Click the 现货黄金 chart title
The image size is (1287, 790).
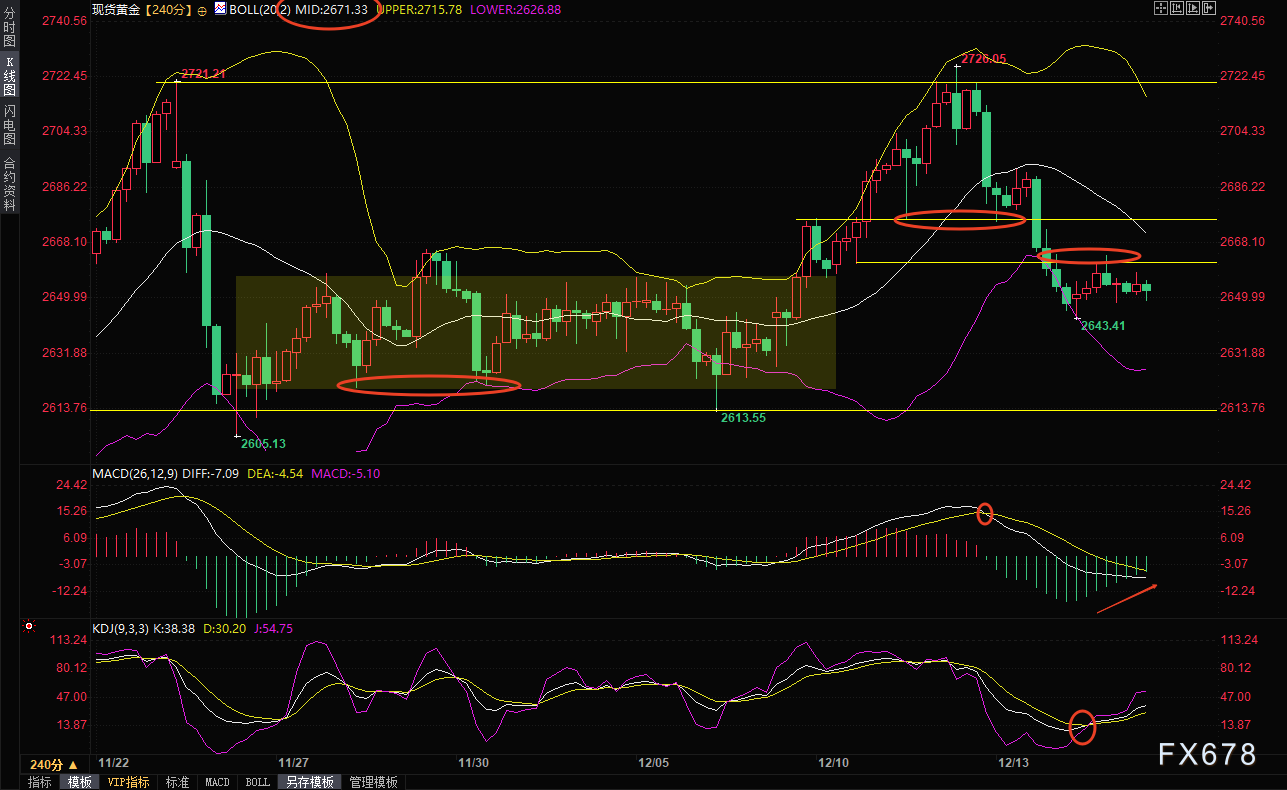pos(118,9)
